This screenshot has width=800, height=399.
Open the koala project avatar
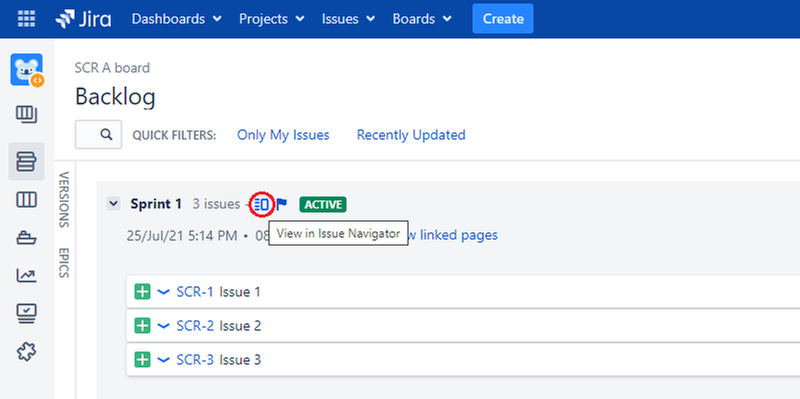[27, 70]
